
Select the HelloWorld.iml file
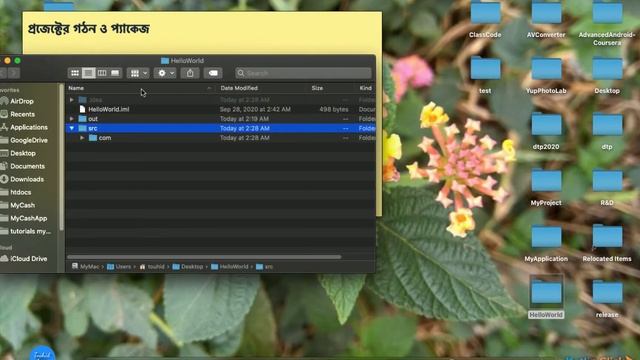220,109
